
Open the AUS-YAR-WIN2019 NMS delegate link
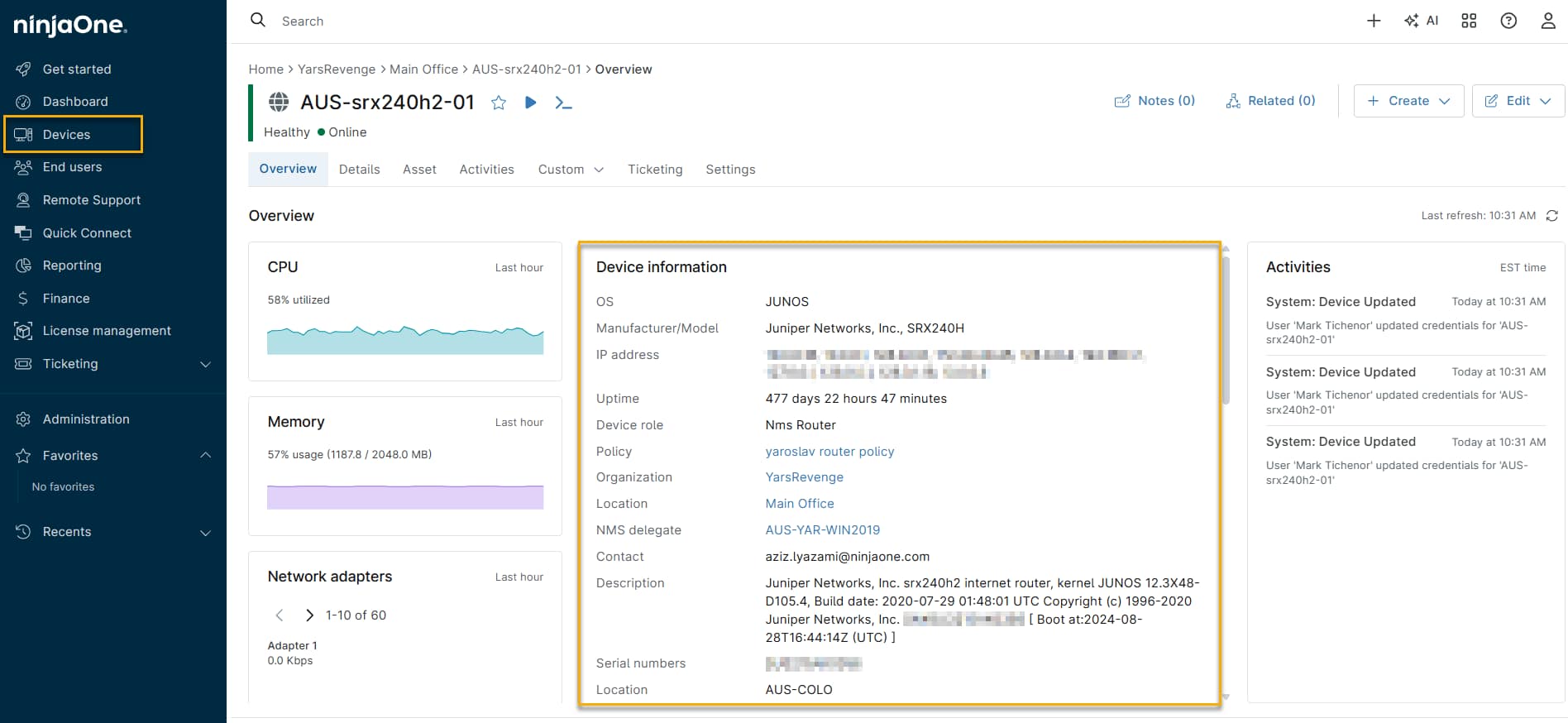point(822,530)
